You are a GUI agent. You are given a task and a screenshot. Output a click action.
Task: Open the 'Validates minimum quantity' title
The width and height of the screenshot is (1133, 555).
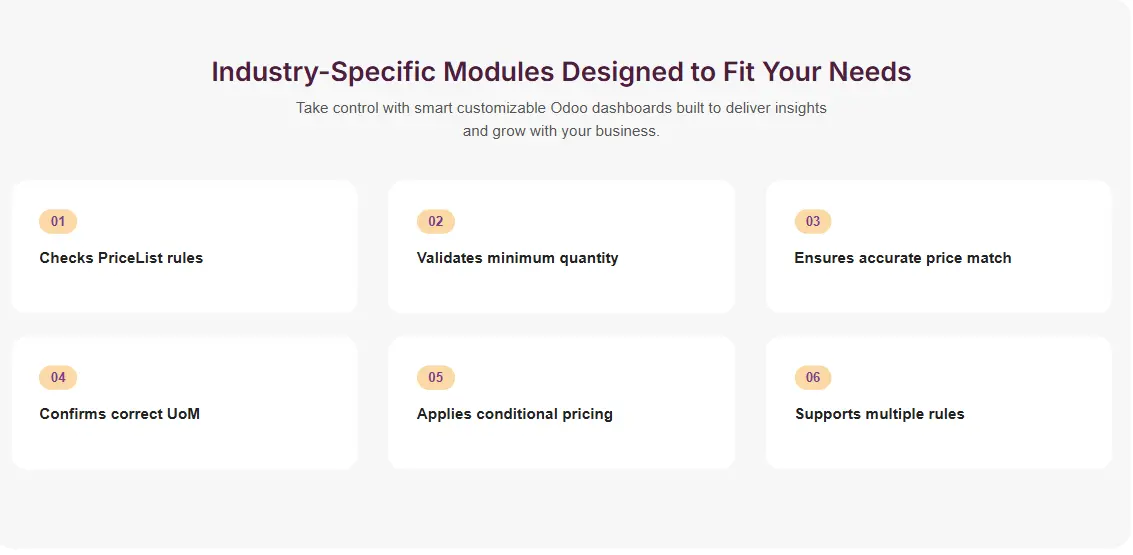pyautogui.click(x=517, y=258)
